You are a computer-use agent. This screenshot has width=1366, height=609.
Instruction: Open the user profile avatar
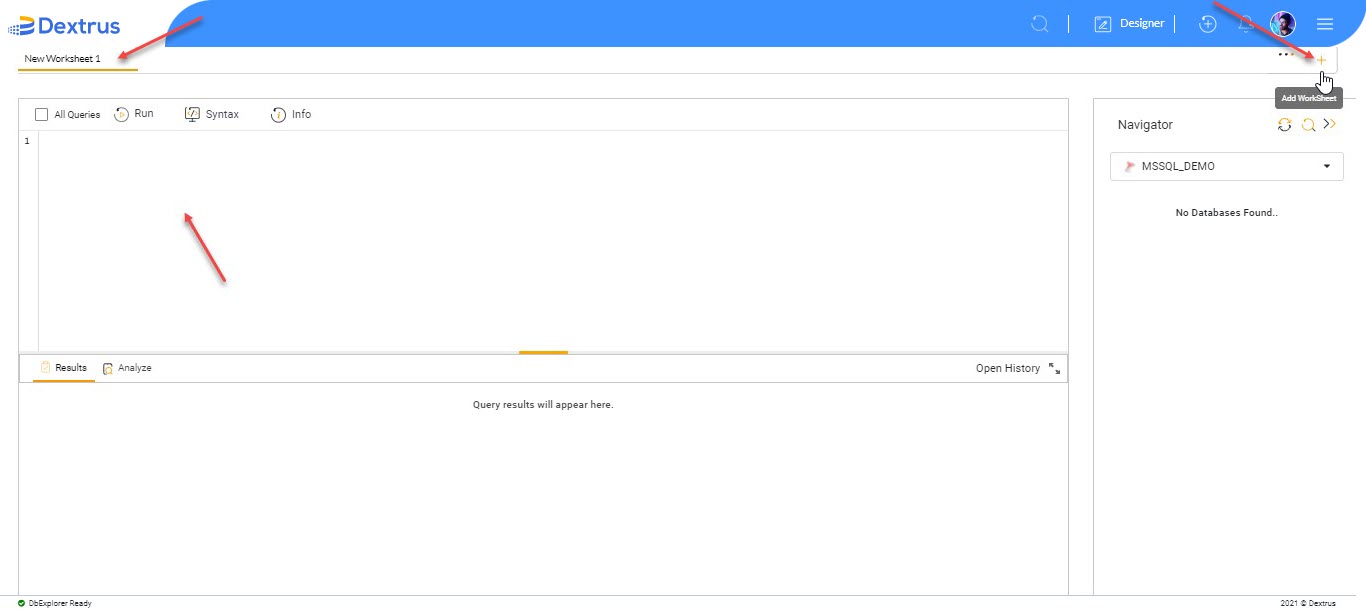1283,24
